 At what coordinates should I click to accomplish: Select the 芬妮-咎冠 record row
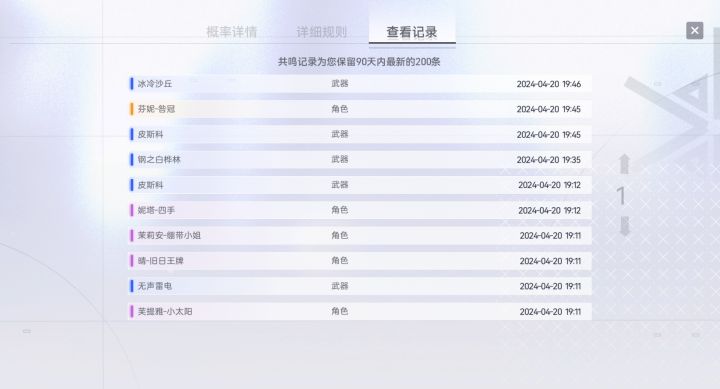click(x=360, y=109)
